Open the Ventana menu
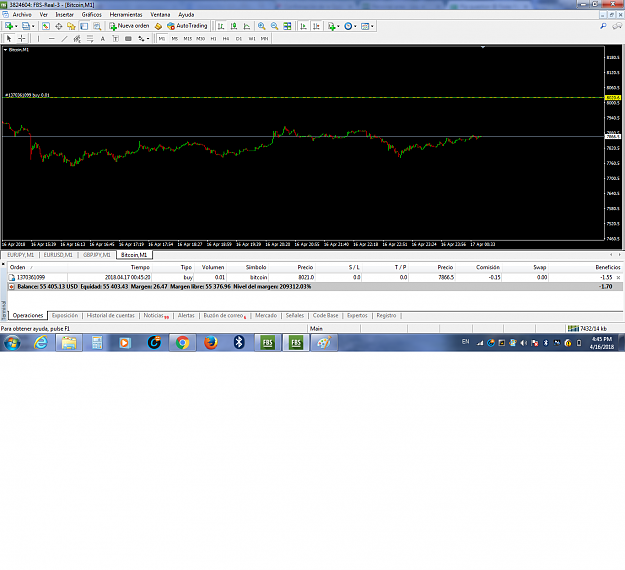625x570 pixels. [160, 15]
